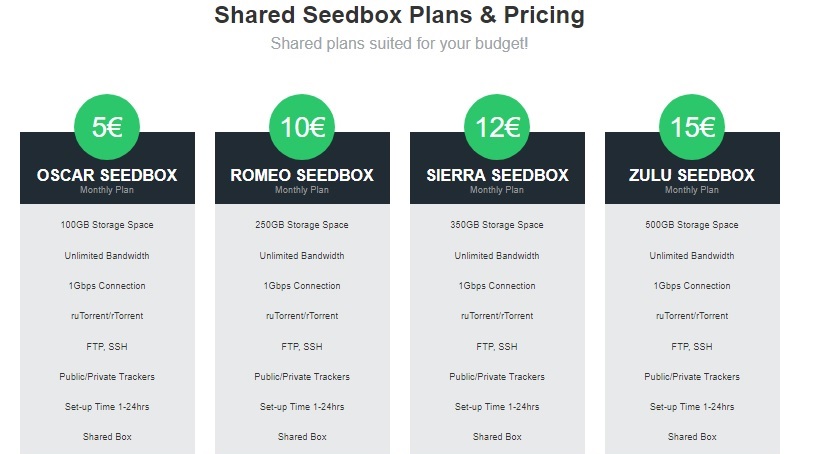This screenshot has width=834, height=454.
Task: Choose the Sierra Seedbox plan title
Action: [497, 175]
